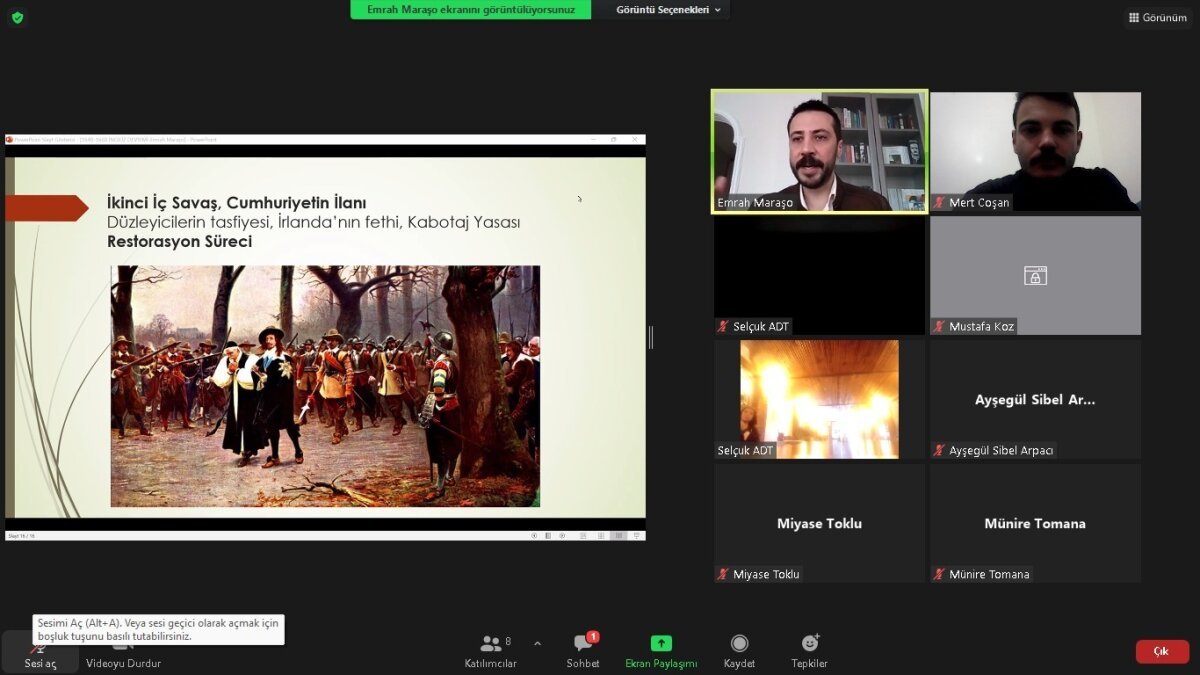The image size is (1200, 675).
Task: Click the lock icon on Mustafa Koz tile
Action: point(1035,275)
